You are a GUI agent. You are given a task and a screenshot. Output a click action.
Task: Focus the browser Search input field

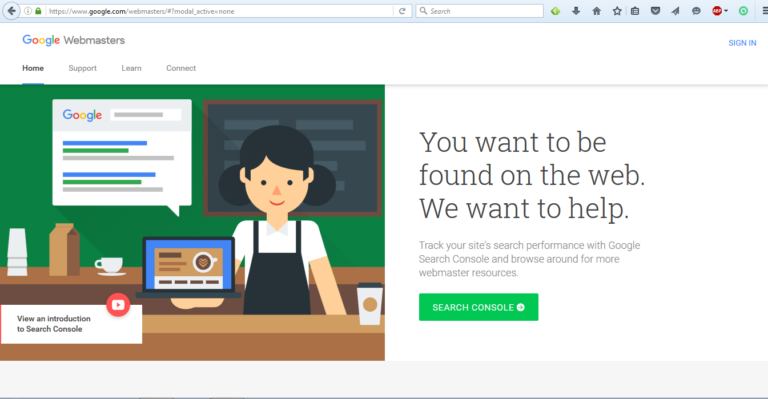tap(480, 11)
